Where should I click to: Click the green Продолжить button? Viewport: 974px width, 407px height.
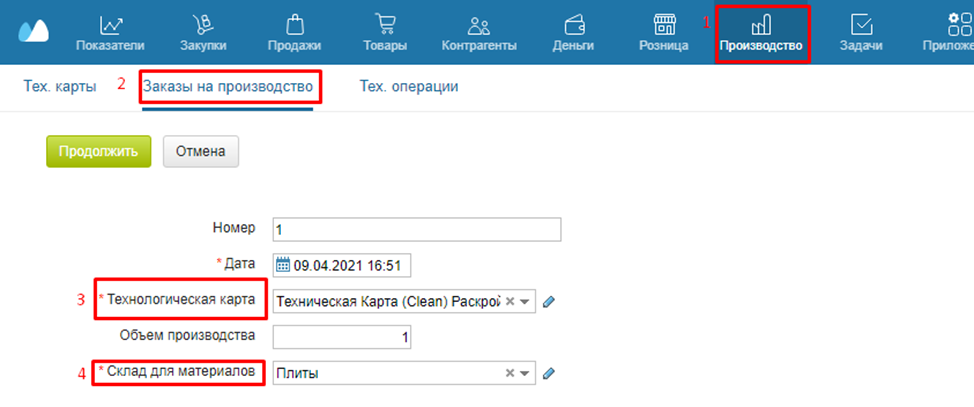coord(99,152)
